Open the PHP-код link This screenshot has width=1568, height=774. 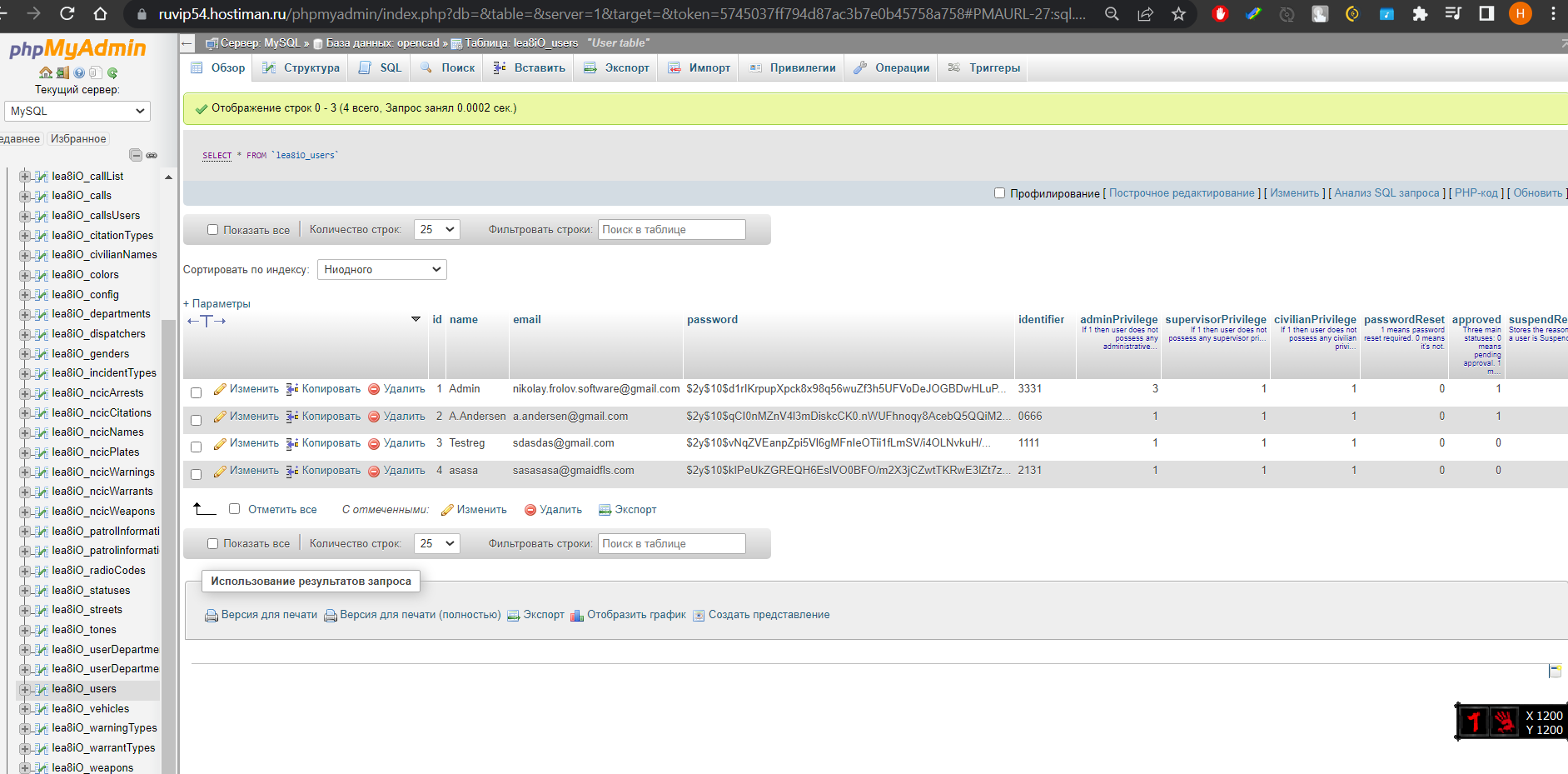coord(1476,192)
